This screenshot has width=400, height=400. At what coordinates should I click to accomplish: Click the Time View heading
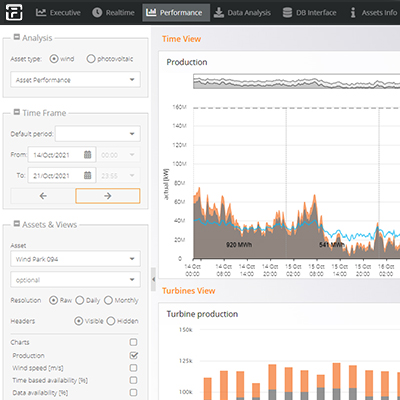[x=181, y=39]
